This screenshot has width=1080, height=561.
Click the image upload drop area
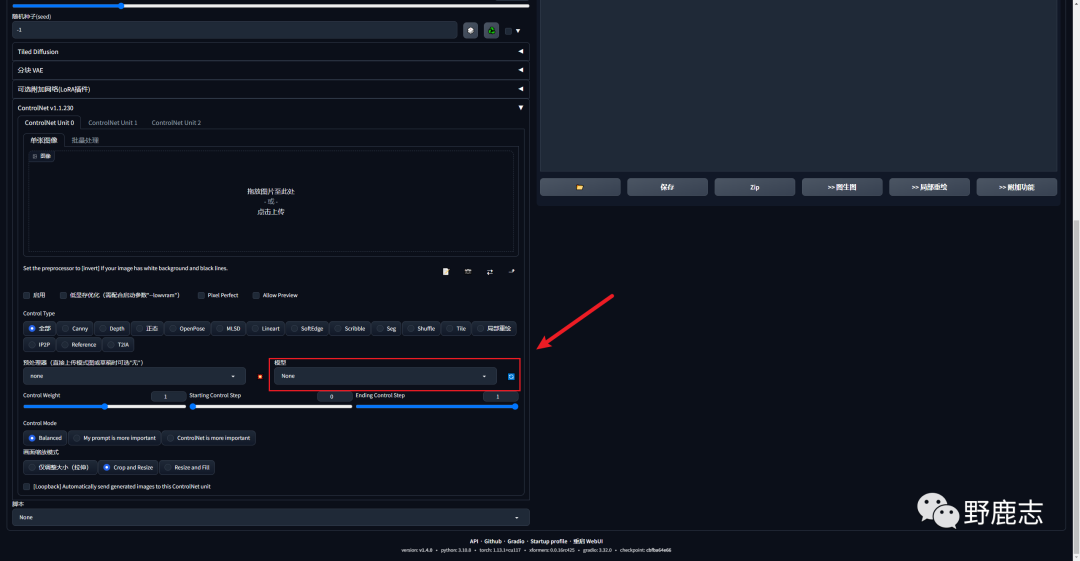(271, 201)
